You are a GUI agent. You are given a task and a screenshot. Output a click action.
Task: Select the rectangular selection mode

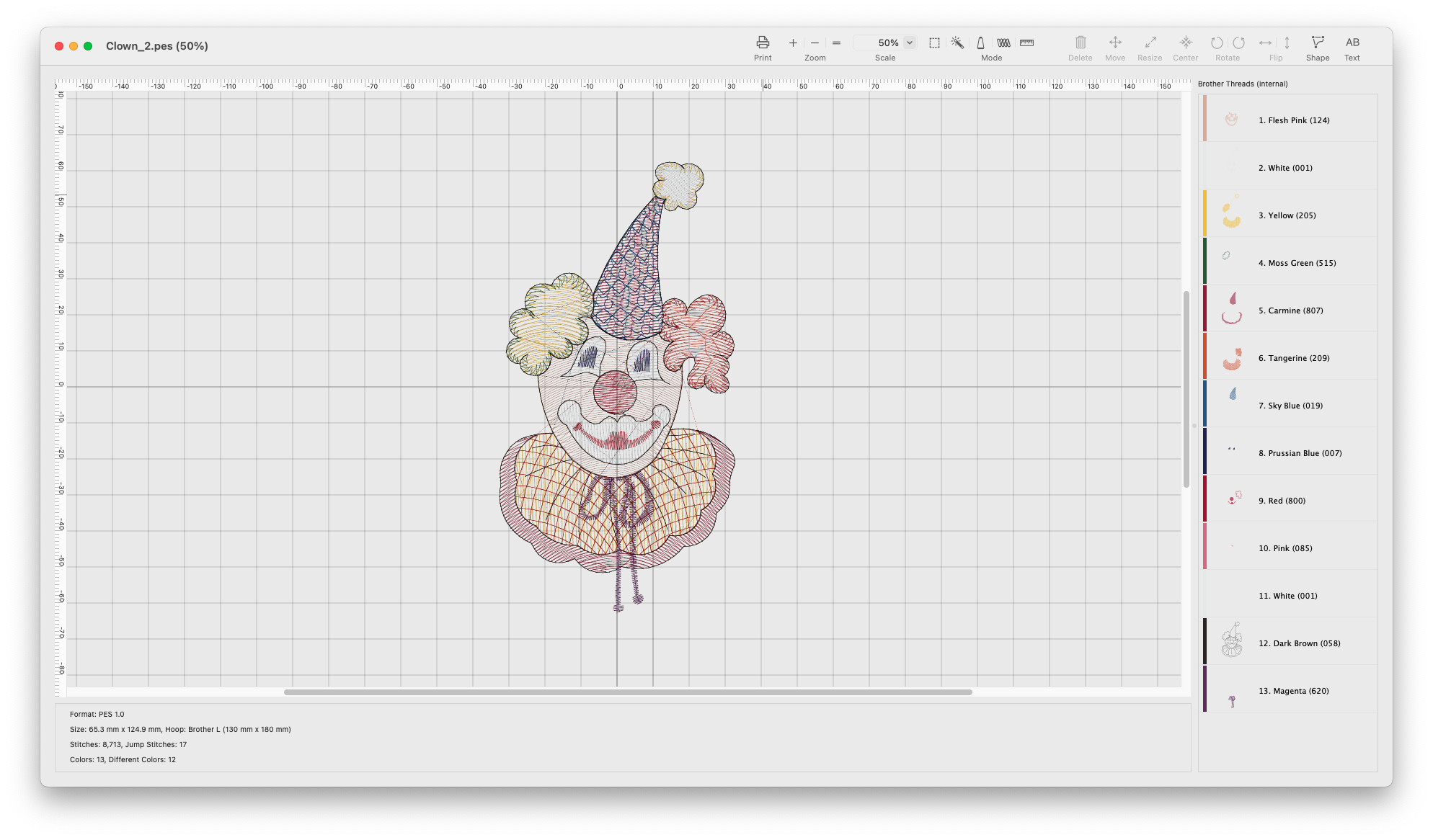tap(934, 43)
